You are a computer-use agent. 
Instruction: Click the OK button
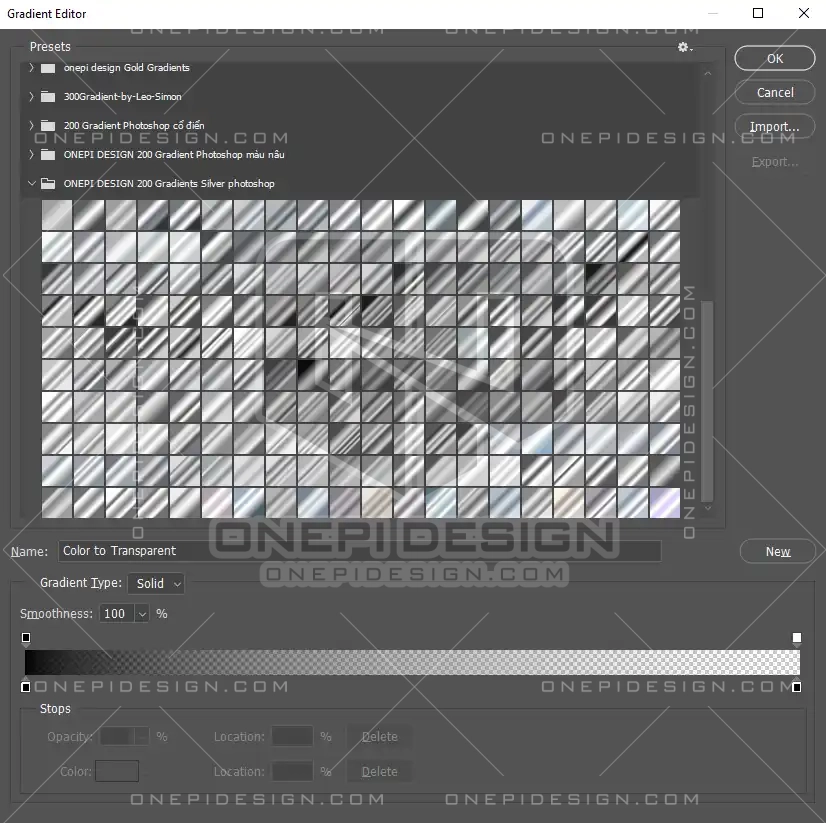point(774,59)
